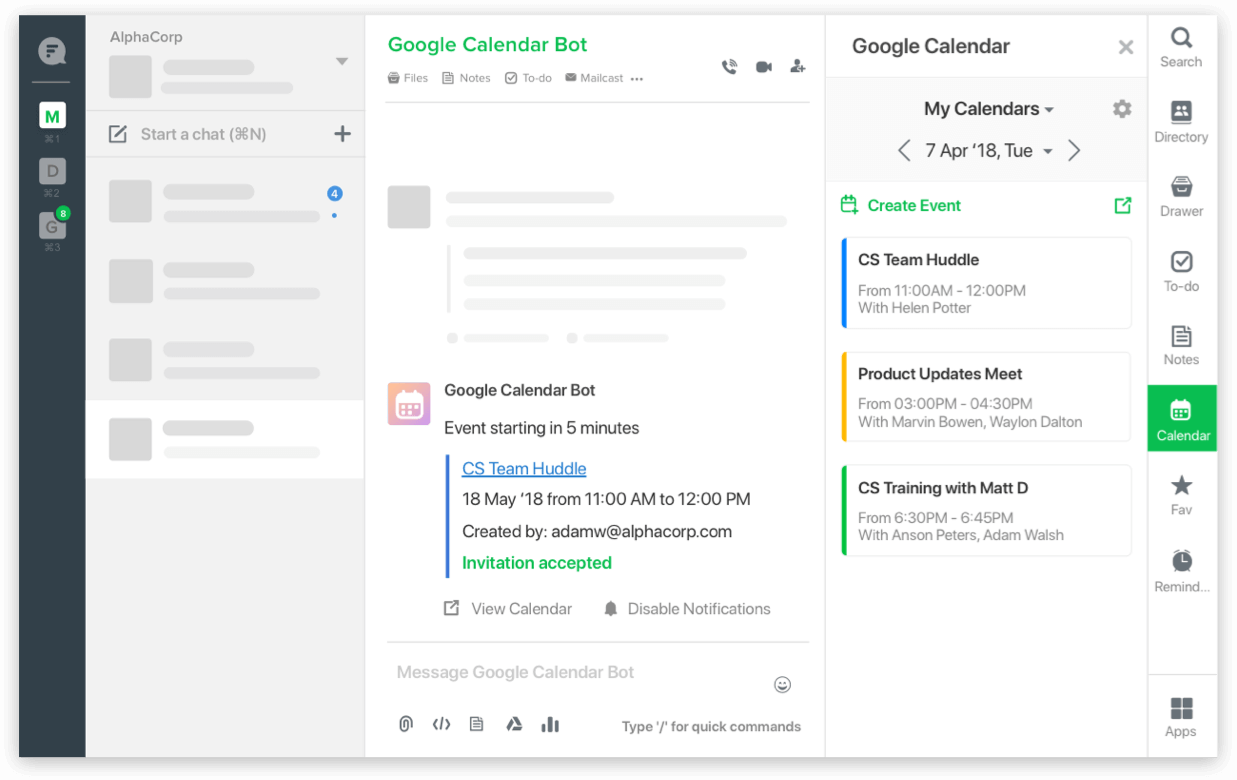Expand the My Calendars dropdown
This screenshot has width=1237, height=780.
989,109
